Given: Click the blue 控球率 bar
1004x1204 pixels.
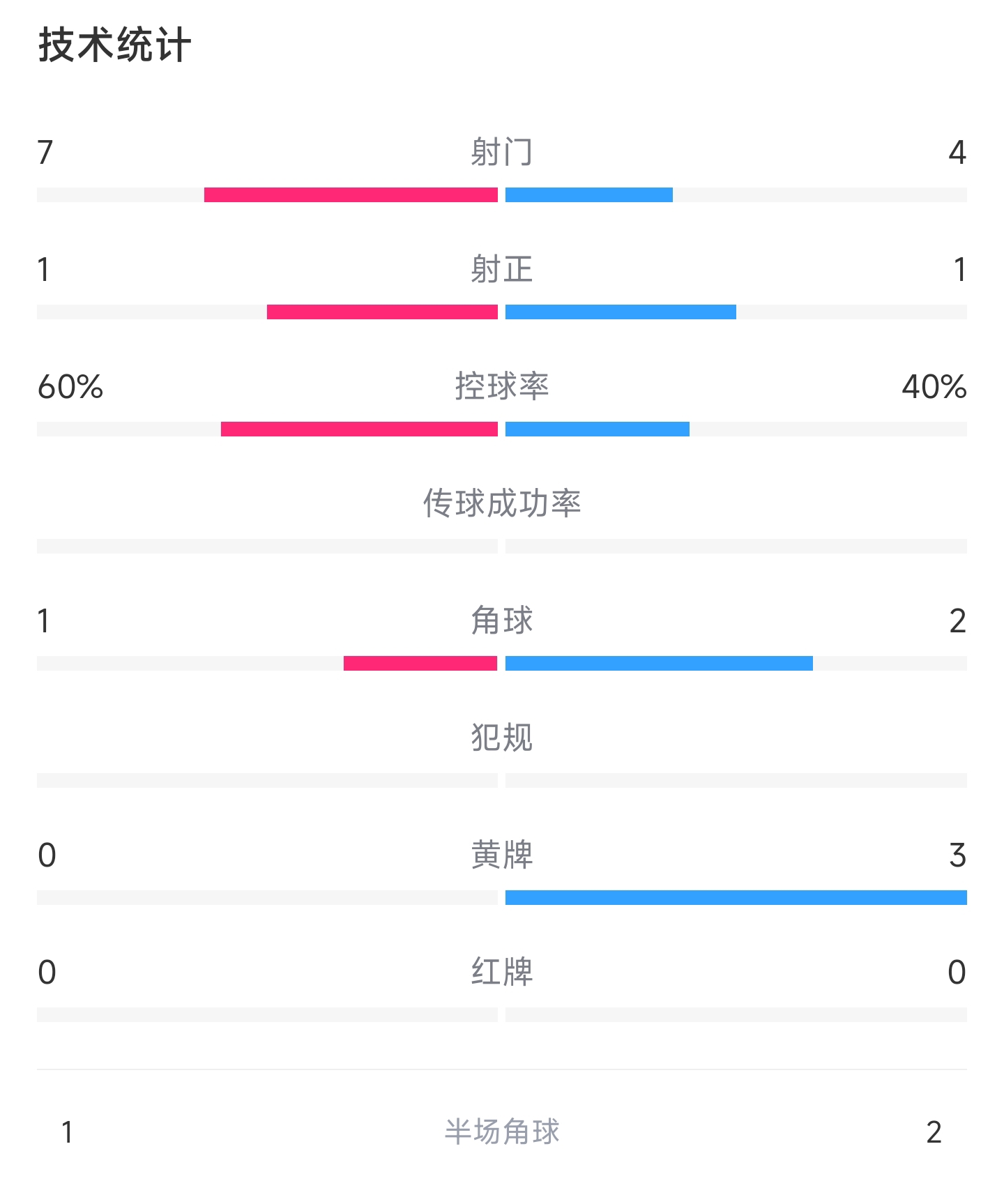Looking at the screenshot, I should pos(598,429).
